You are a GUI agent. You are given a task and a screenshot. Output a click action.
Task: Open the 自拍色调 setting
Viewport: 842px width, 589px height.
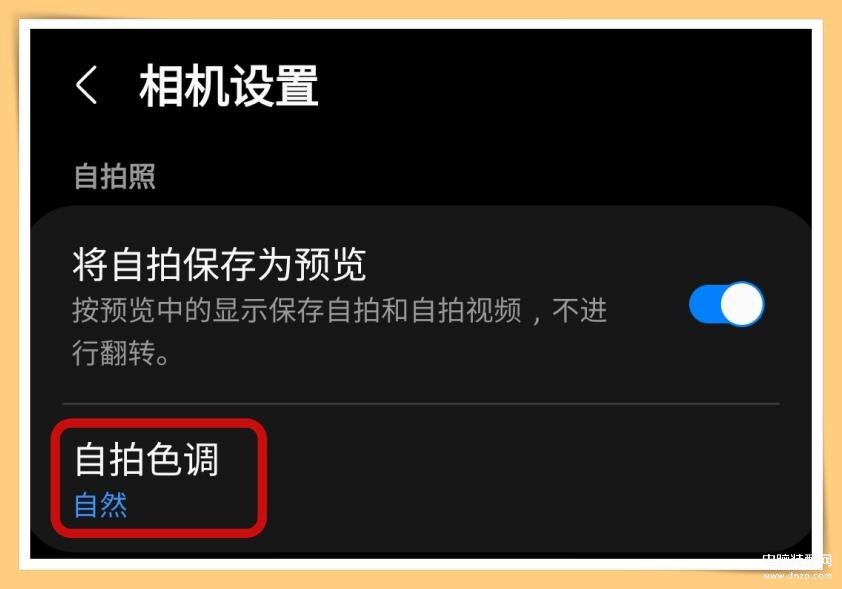[420, 479]
